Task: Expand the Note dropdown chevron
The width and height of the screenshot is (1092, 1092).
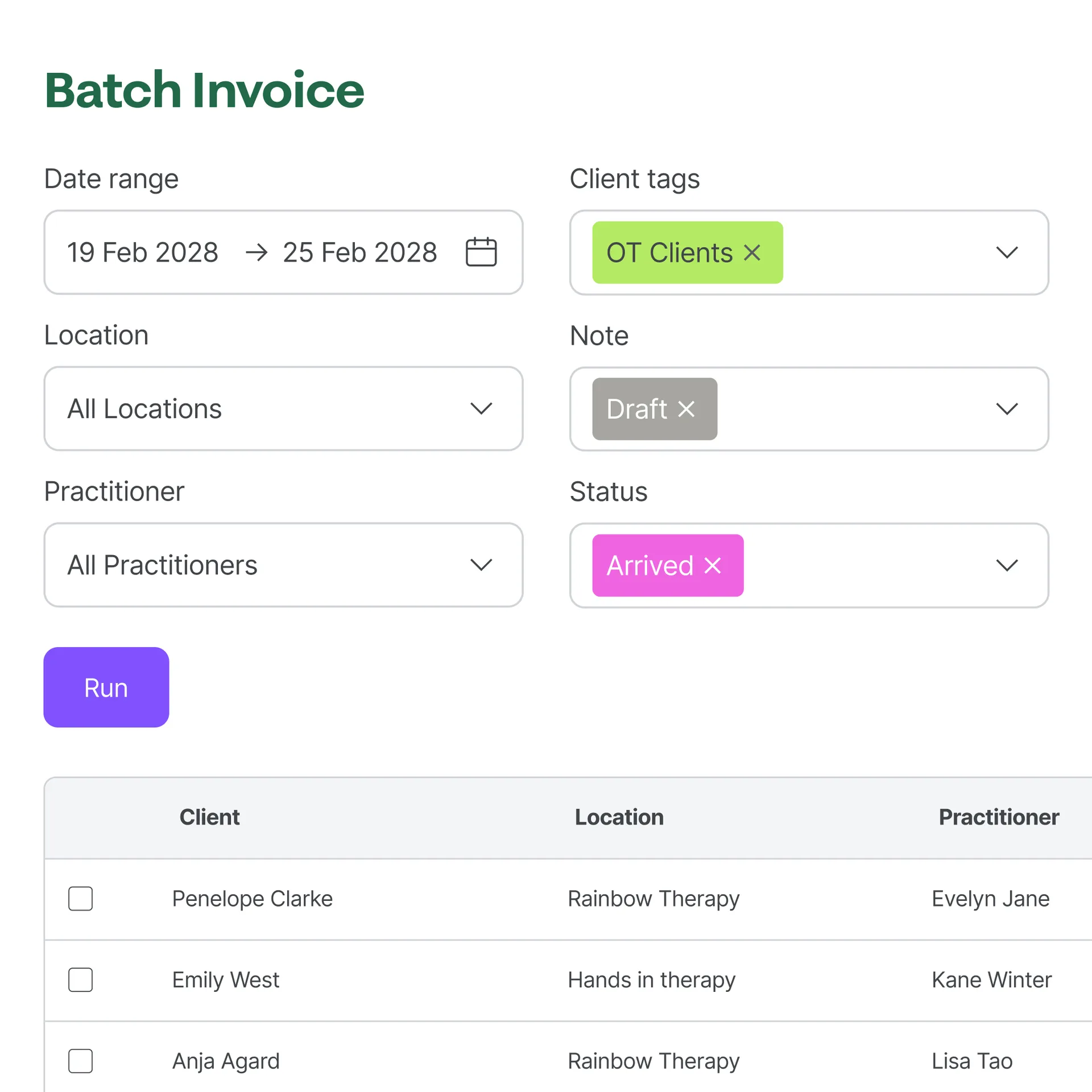Action: [1007, 409]
